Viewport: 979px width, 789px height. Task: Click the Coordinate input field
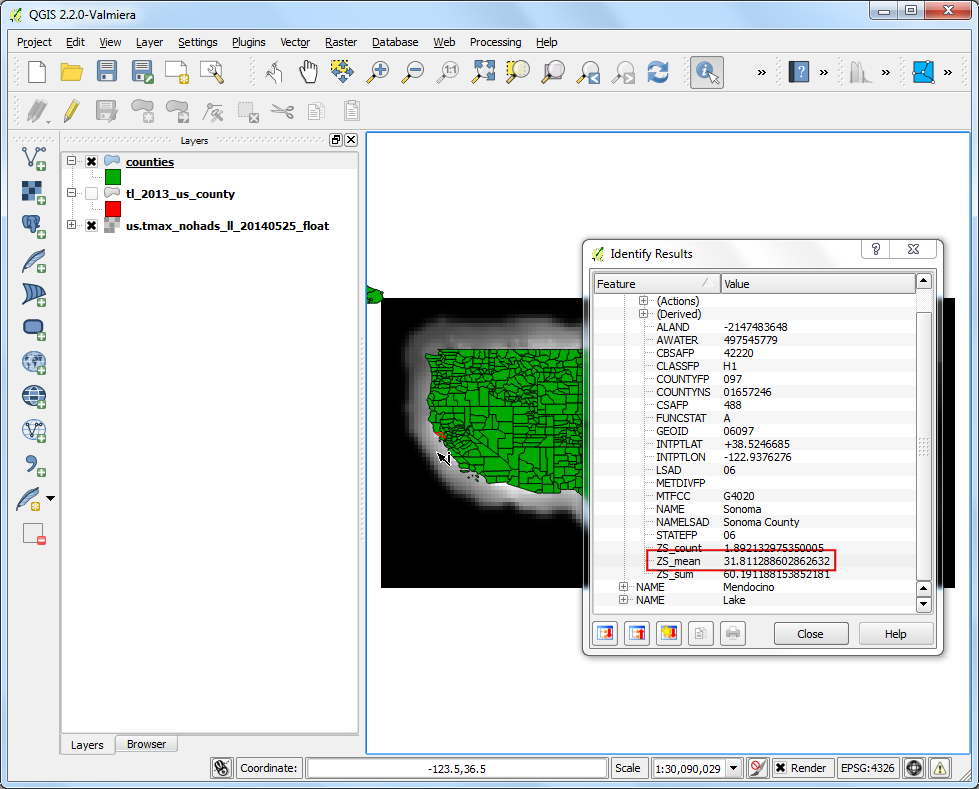click(457, 768)
